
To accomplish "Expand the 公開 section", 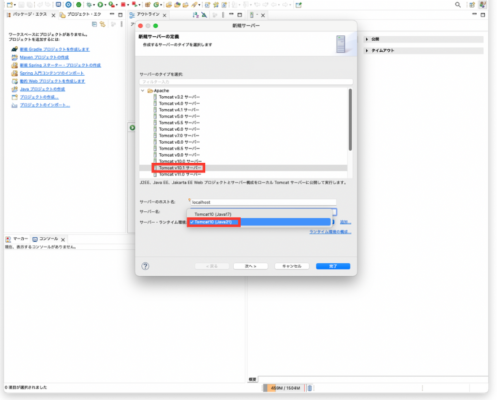I will pos(367,39).
